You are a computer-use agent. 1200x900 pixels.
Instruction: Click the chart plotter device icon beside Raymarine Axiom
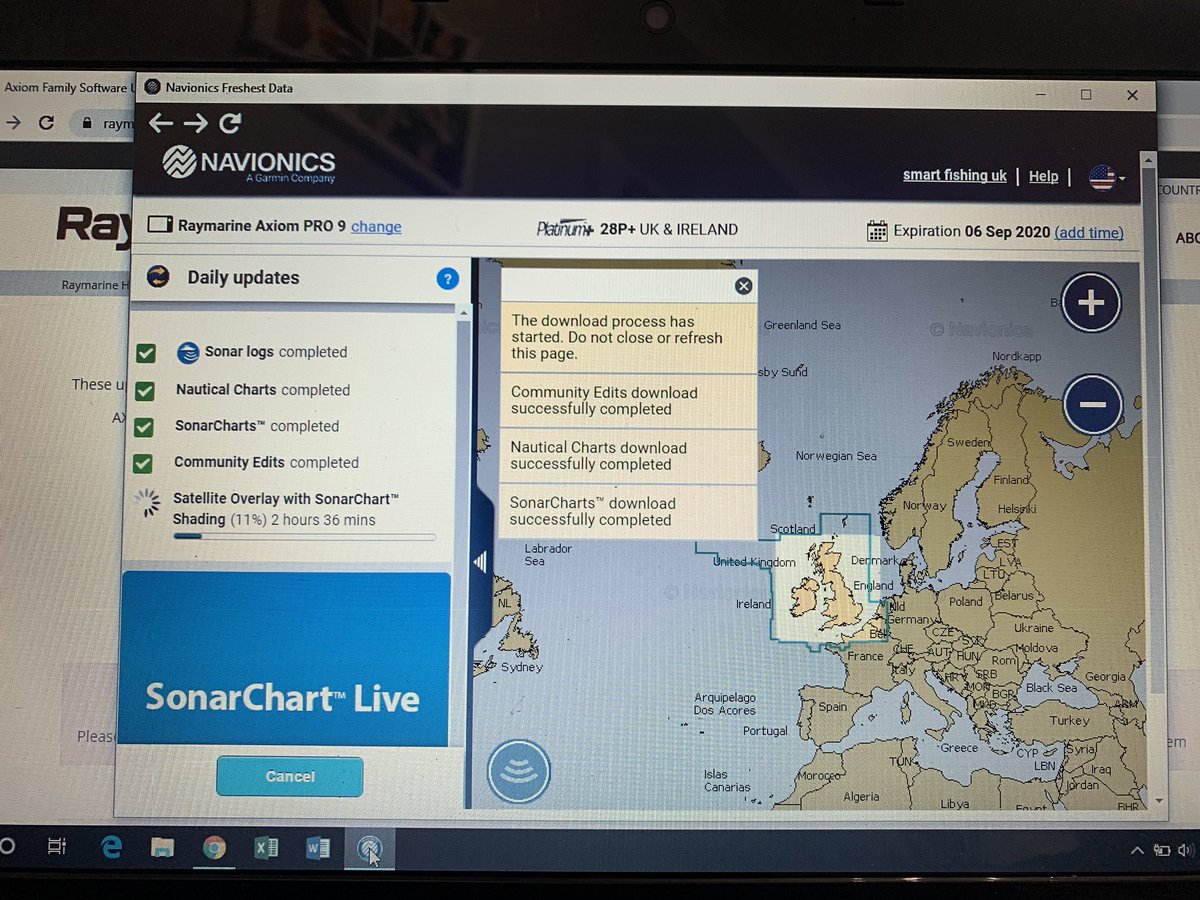click(x=159, y=224)
